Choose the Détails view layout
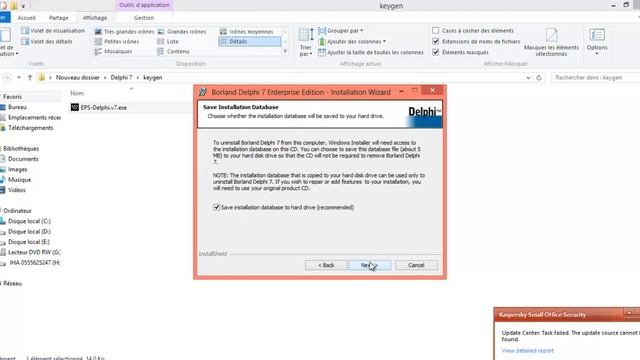640x360 pixels. pyautogui.click(x=250, y=42)
